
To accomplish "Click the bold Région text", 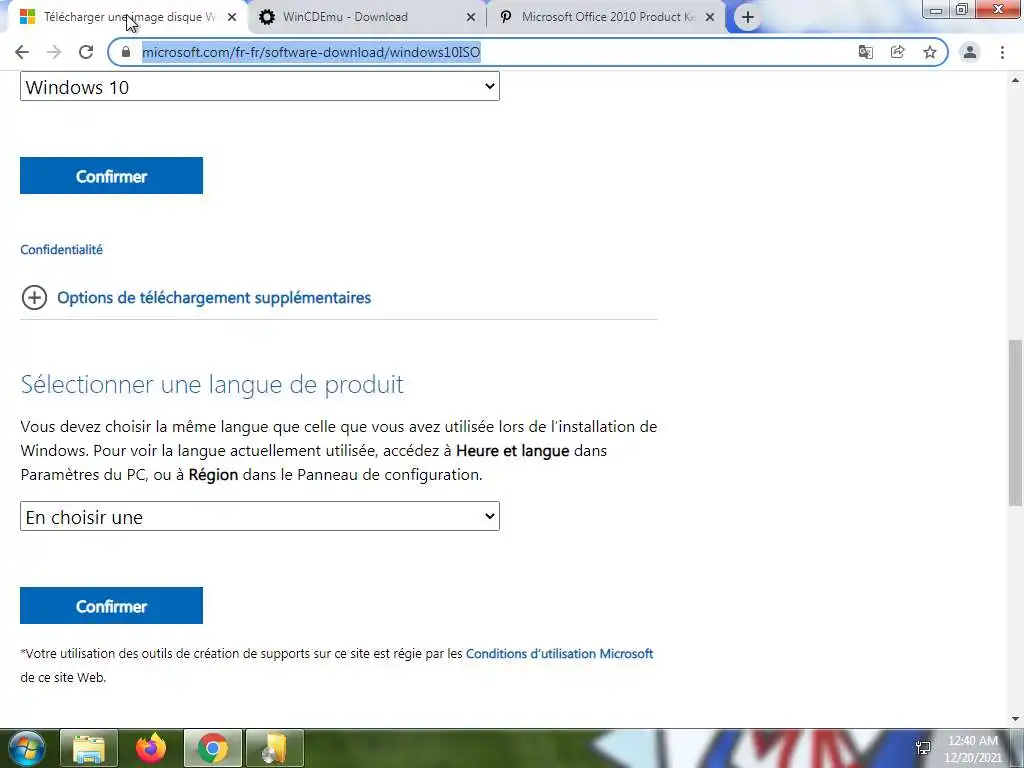I will coord(214,475).
